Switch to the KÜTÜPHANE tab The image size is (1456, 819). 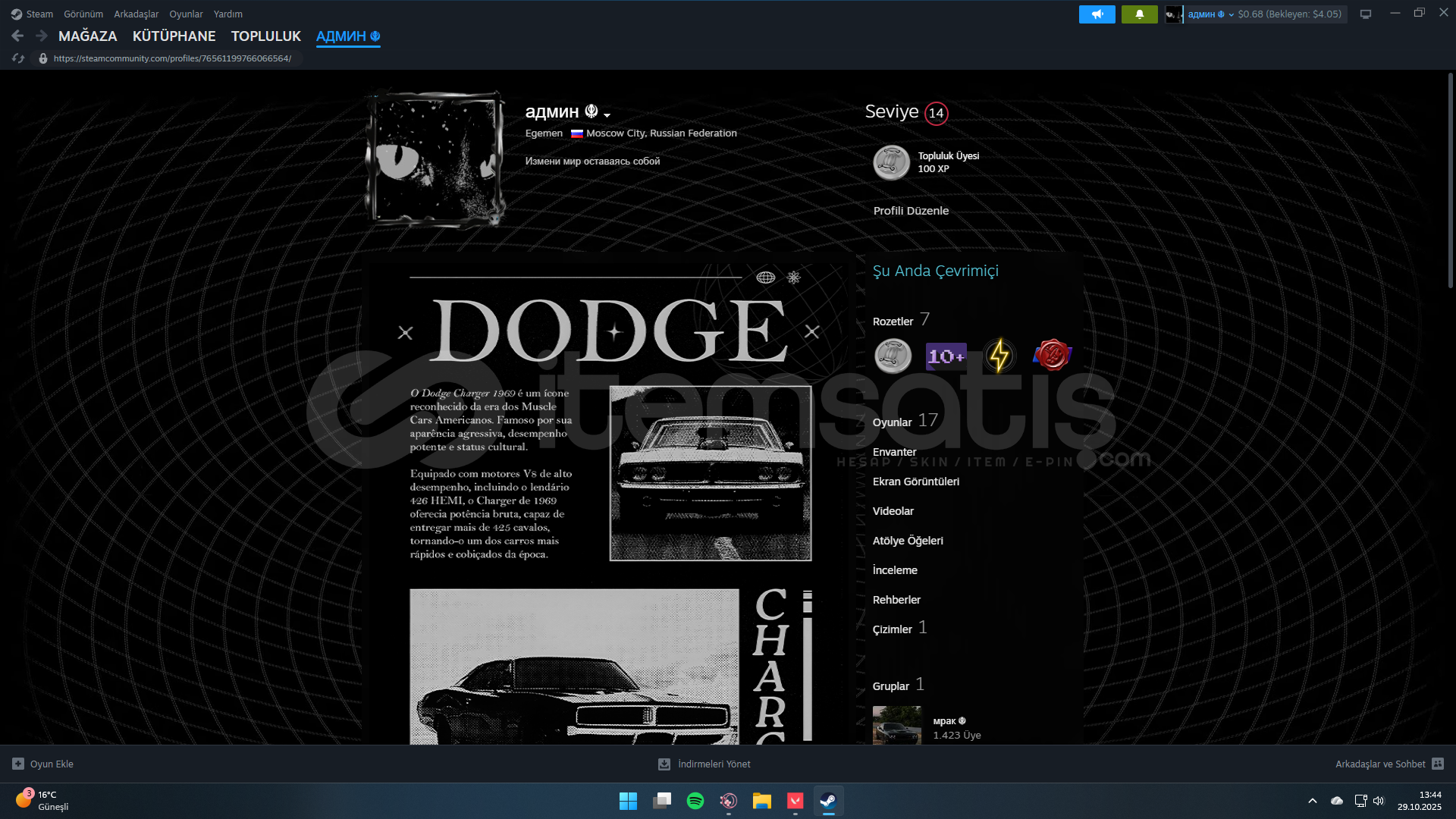(174, 36)
